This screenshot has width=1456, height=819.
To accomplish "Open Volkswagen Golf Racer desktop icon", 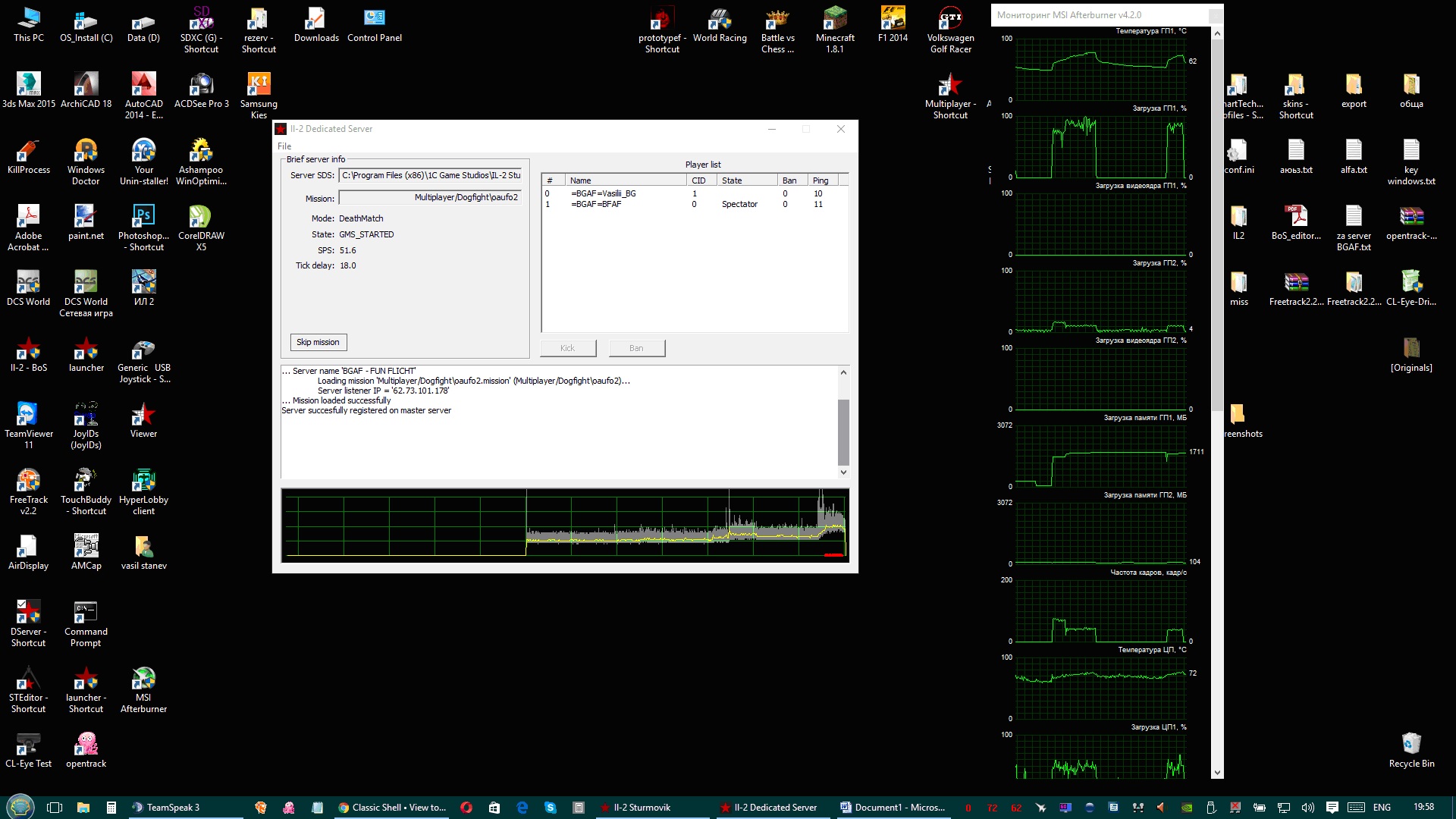I will (950, 30).
